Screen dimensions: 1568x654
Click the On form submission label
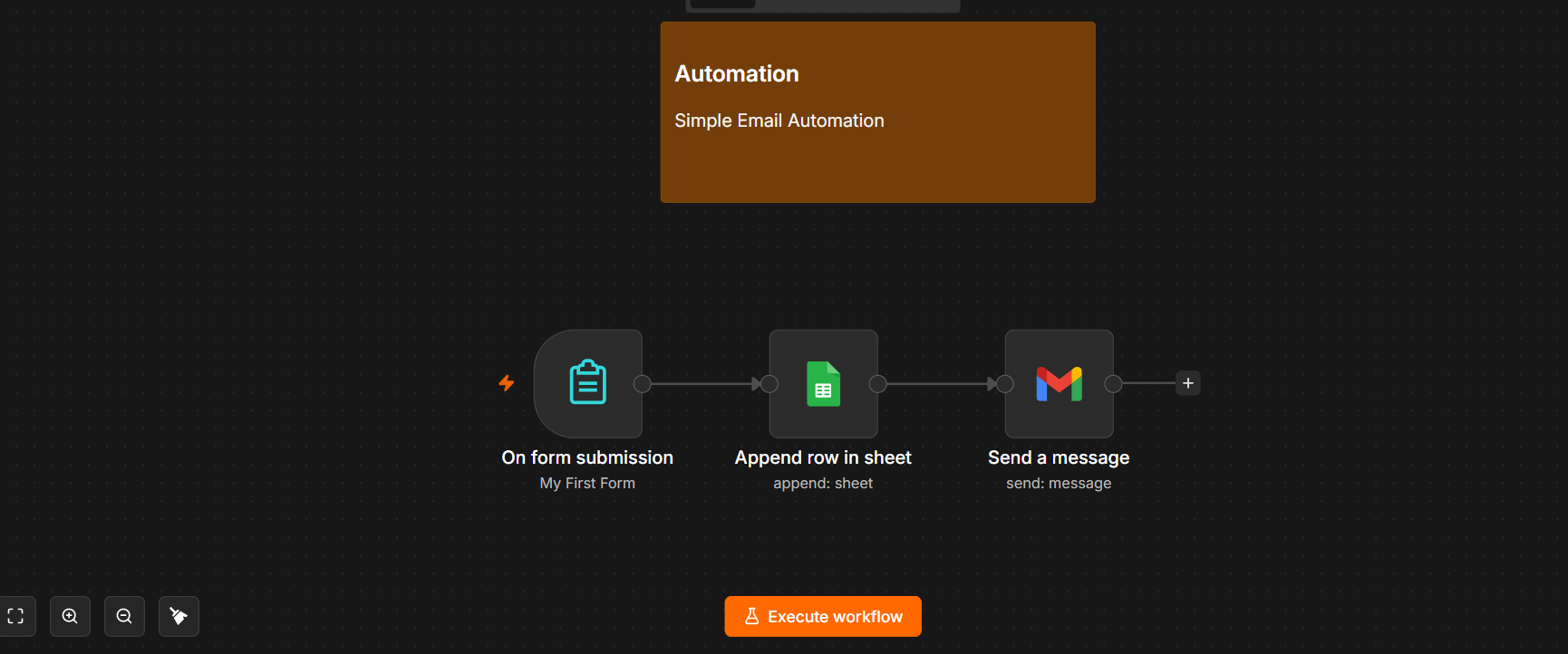pos(587,457)
